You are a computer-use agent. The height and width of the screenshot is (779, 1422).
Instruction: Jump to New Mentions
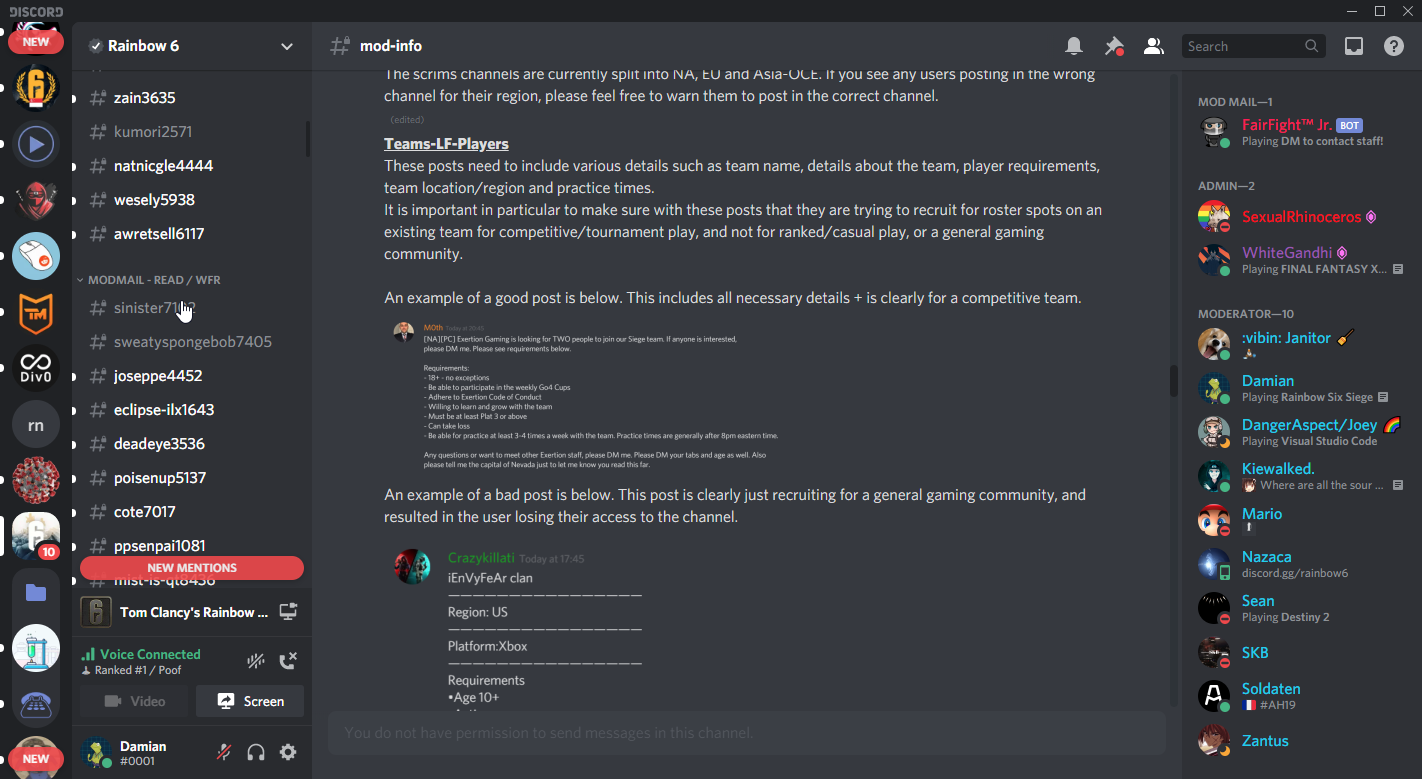coord(192,568)
